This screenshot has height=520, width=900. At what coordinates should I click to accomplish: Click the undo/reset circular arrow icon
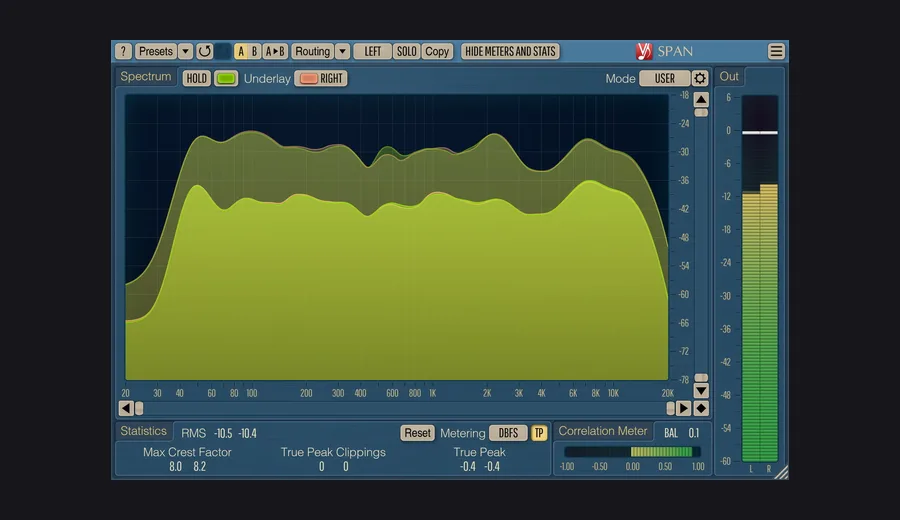[x=204, y=51]
